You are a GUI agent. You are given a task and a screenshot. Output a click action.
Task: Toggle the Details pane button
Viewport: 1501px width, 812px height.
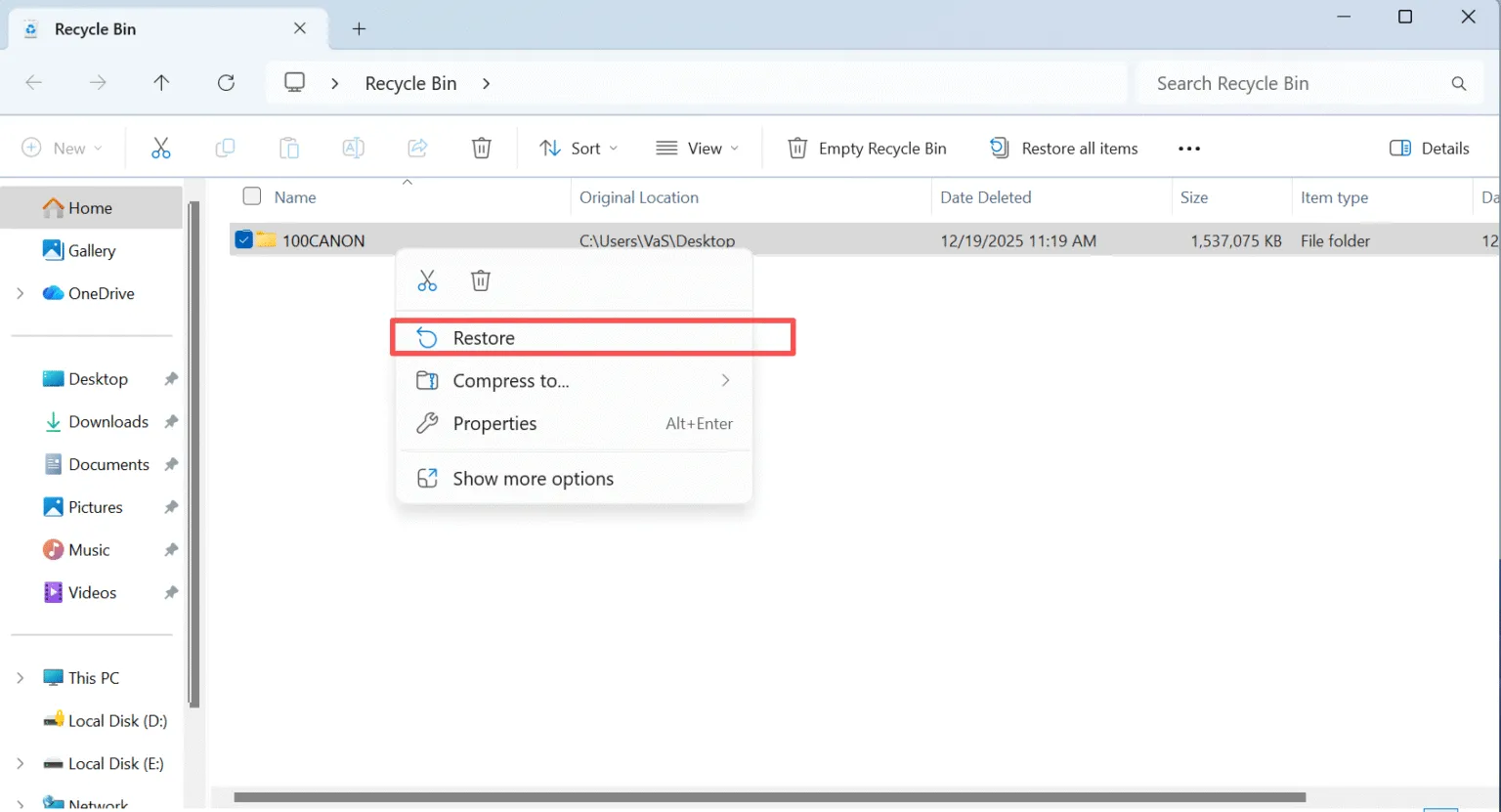point(1429,149)
